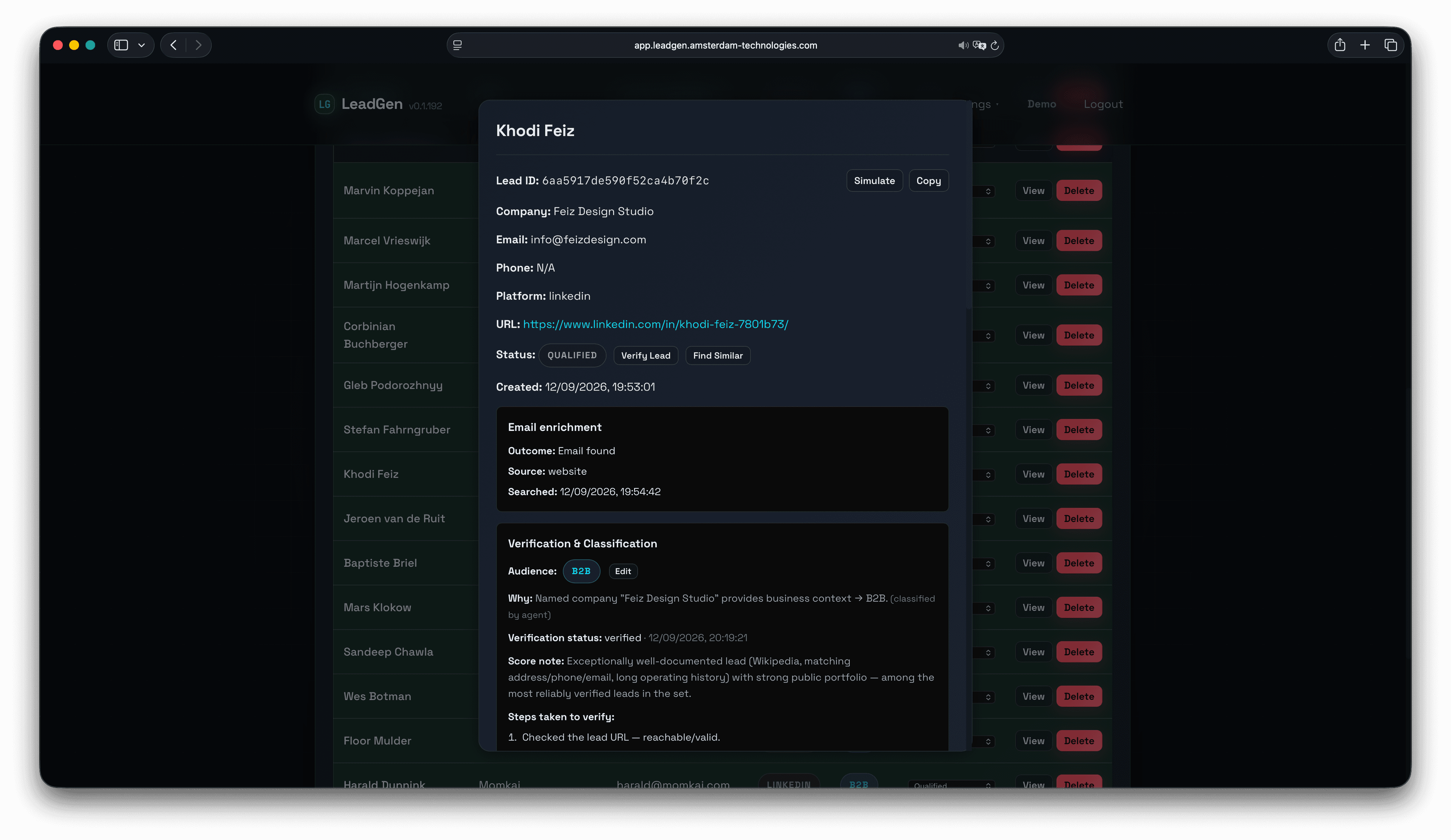
Task: Copy the lead ID
Action: 928,181
